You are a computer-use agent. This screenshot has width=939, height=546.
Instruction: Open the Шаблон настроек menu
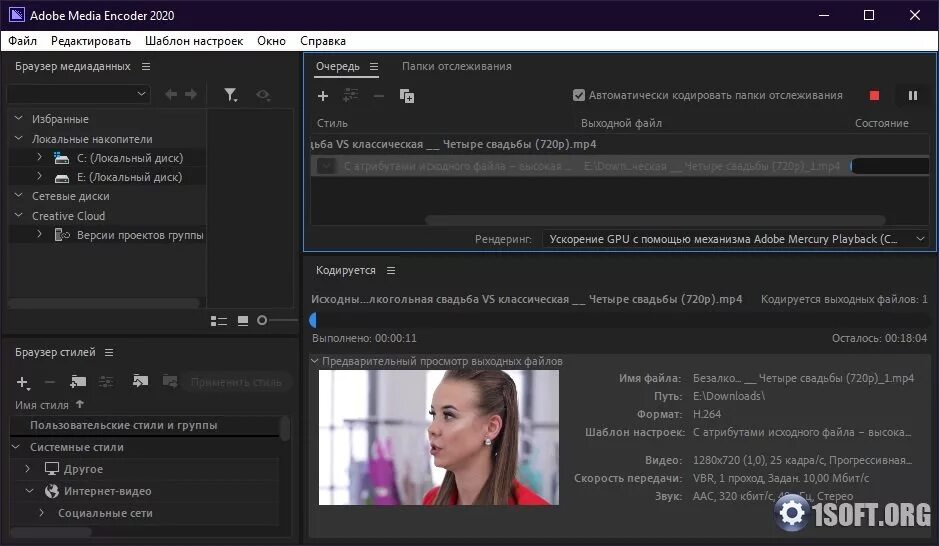194,41
